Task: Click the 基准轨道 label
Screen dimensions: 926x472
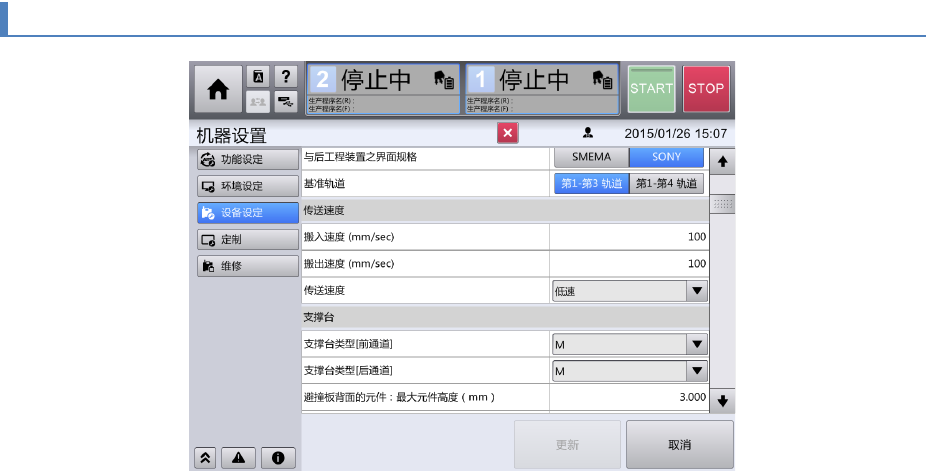Action: 324,184
